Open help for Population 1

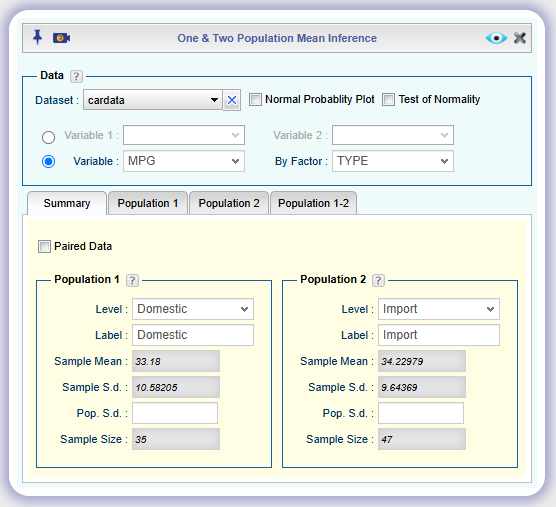132,280
